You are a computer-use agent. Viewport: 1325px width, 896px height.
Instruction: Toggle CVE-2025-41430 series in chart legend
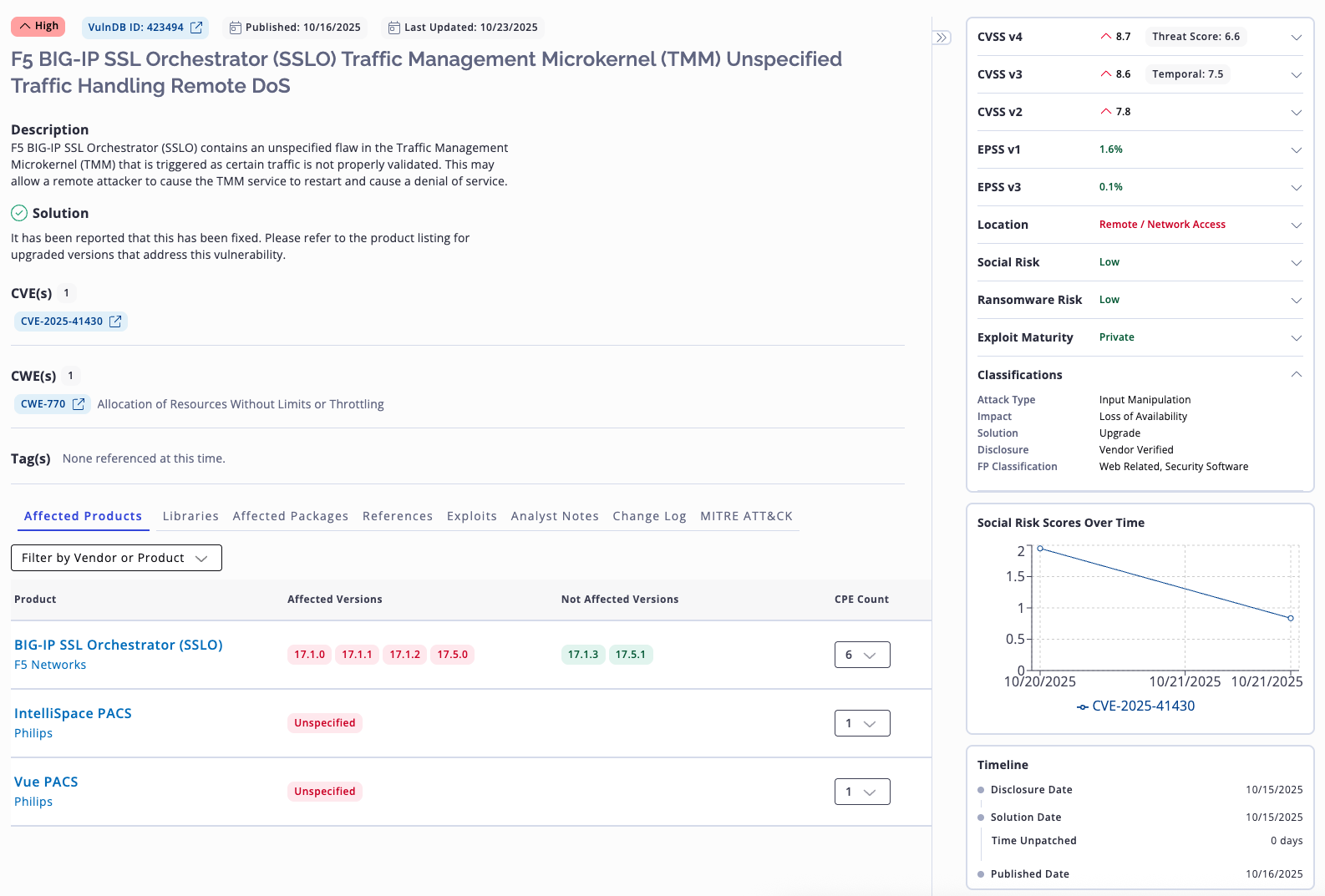pos(1135,706)
